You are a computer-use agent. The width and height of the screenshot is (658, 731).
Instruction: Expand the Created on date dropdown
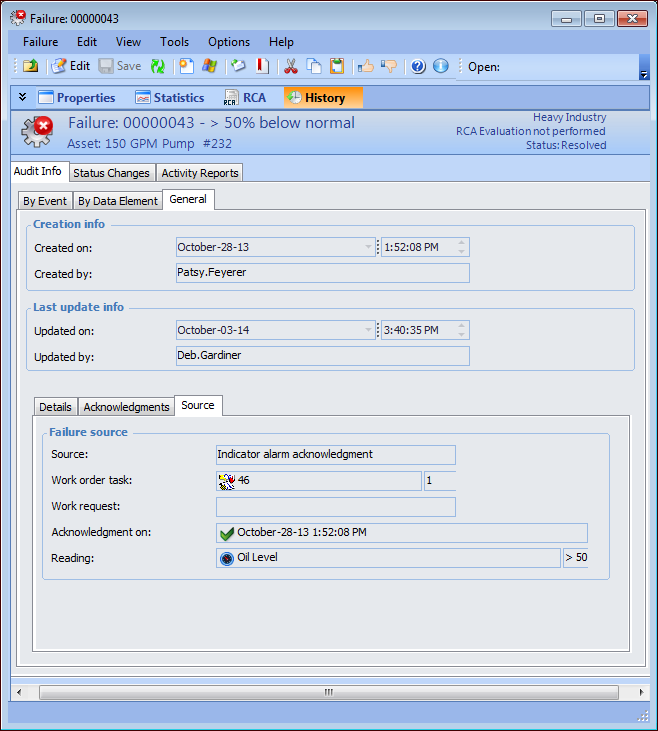coord(368,247)
